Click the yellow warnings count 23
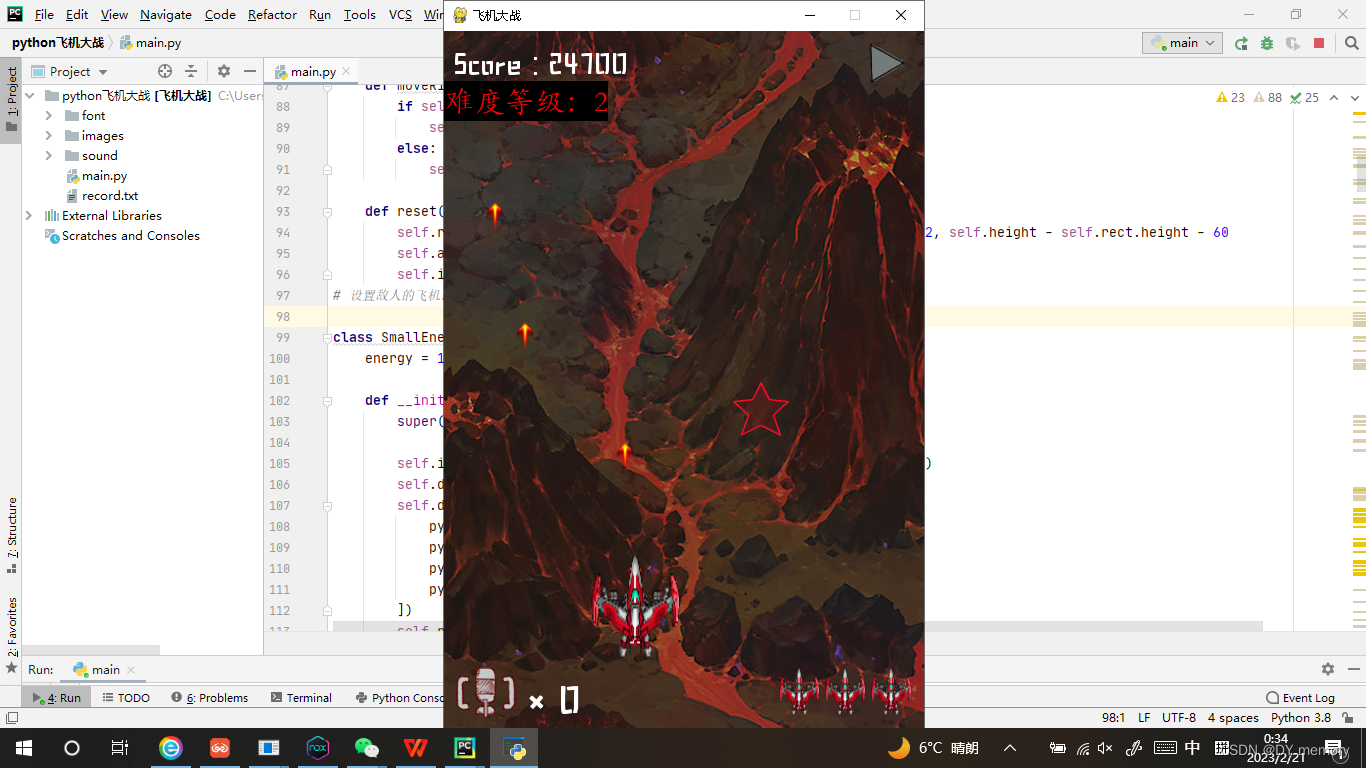 (1231, 97)
